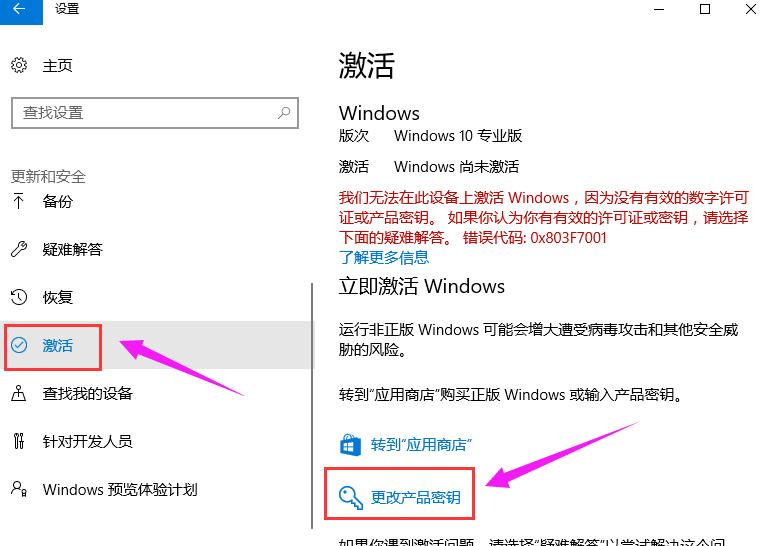Image resolution: width=765 pixels, height=546 pixels.
Task: Click the back arrow in title bar
Action: (20, 9)
